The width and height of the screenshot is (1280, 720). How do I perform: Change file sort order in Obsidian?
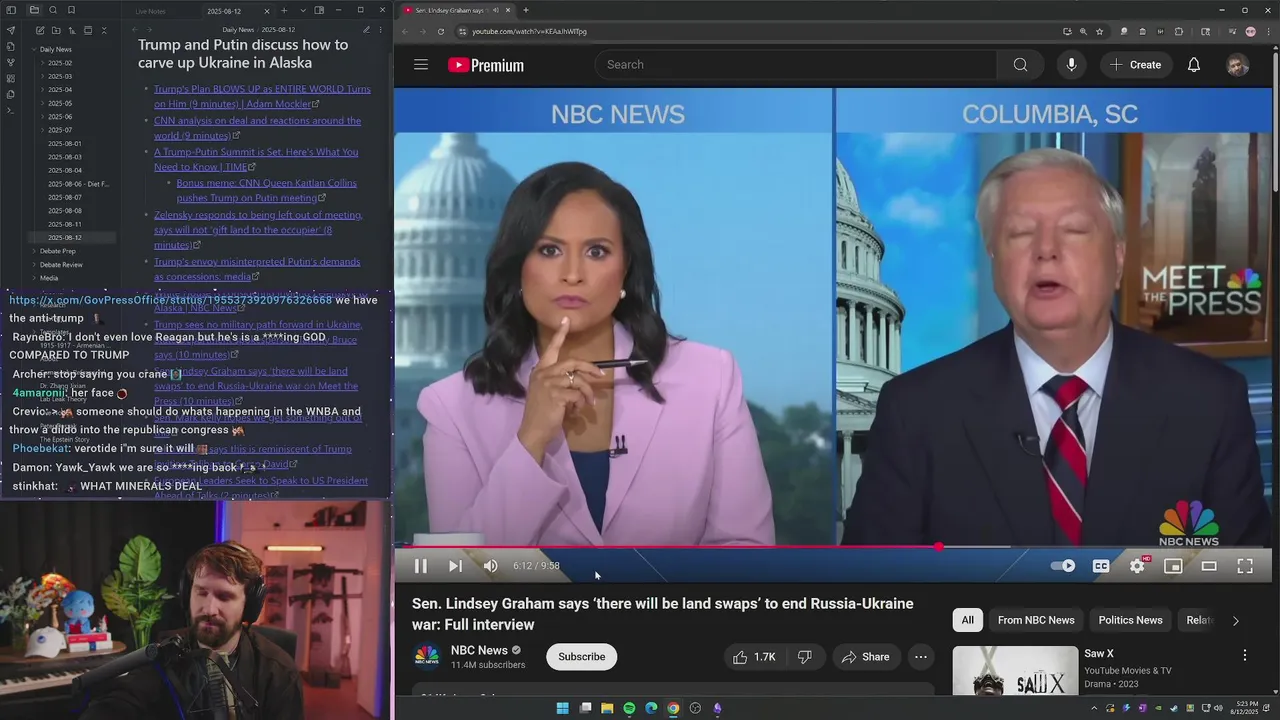(x=72, y=31)
